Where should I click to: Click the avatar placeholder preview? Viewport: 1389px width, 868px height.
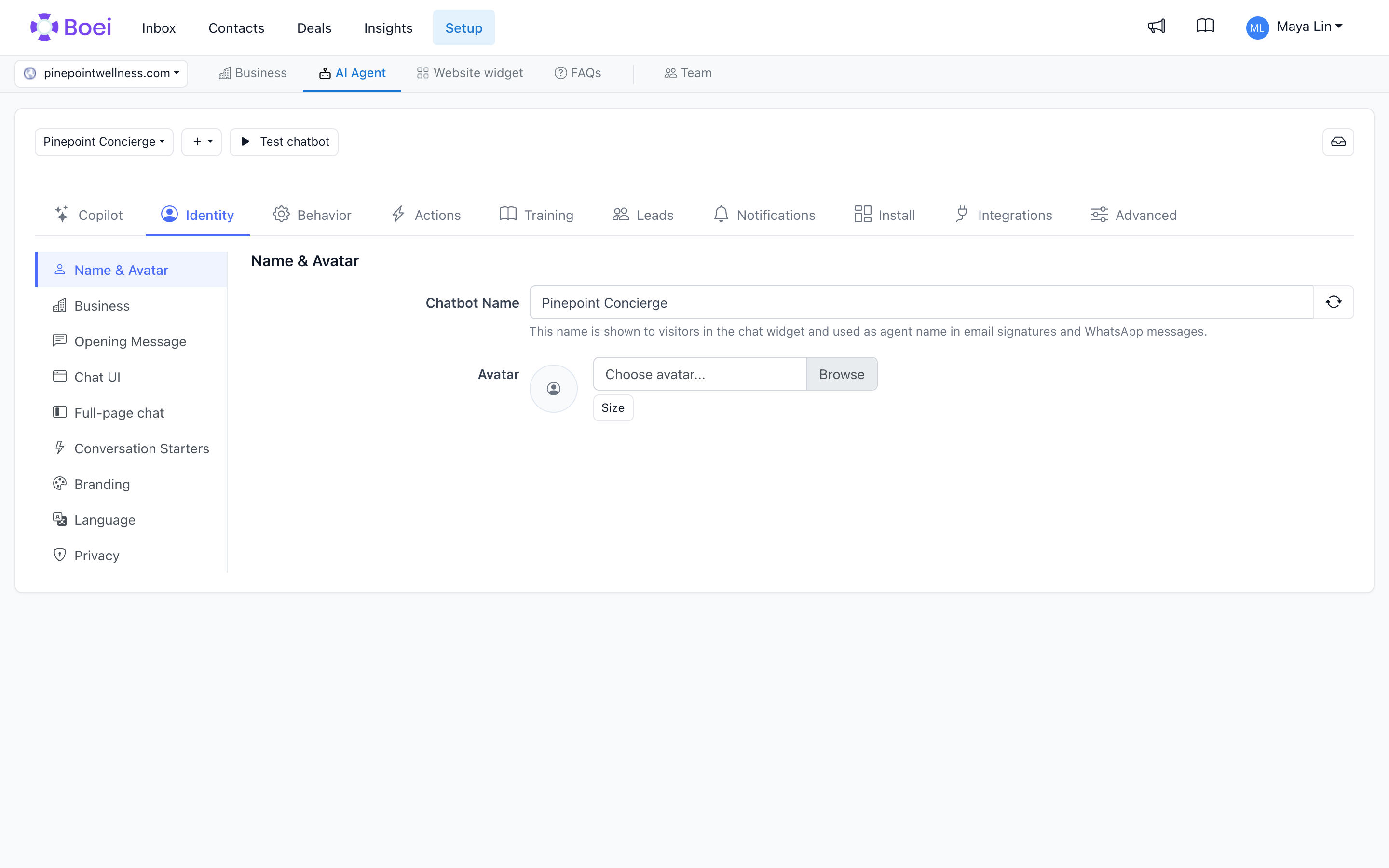tap(553, 389)
